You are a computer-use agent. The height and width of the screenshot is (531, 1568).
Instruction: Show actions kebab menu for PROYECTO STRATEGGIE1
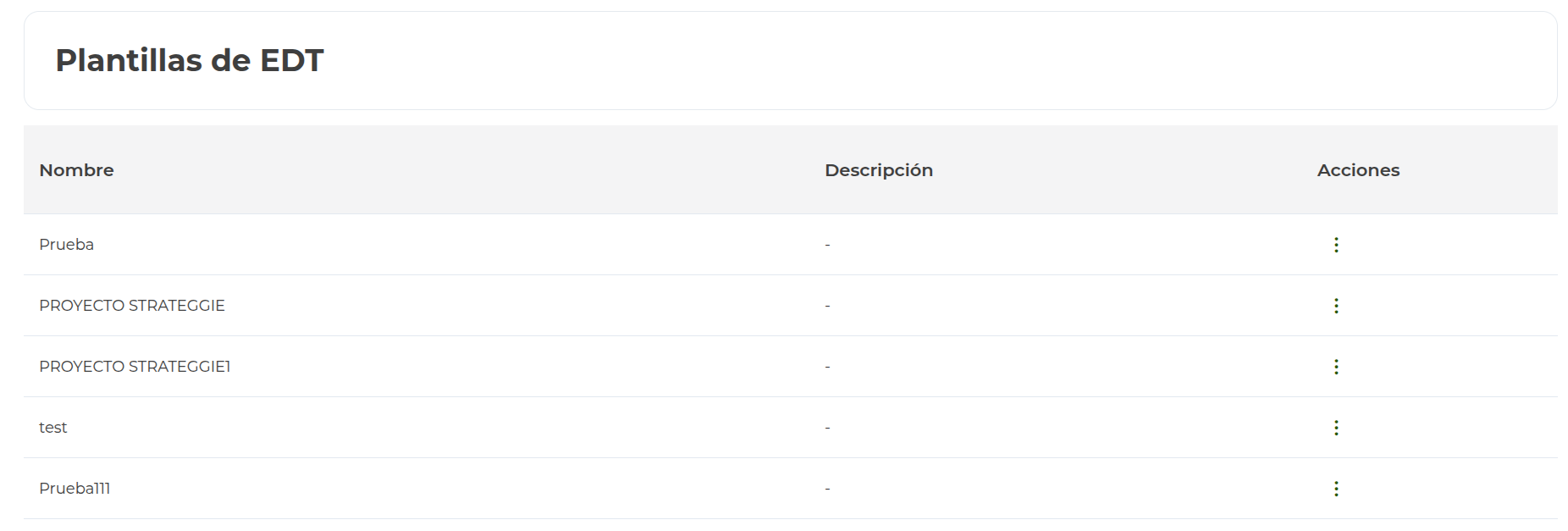pyautogui.click(x=1336, y=367)
